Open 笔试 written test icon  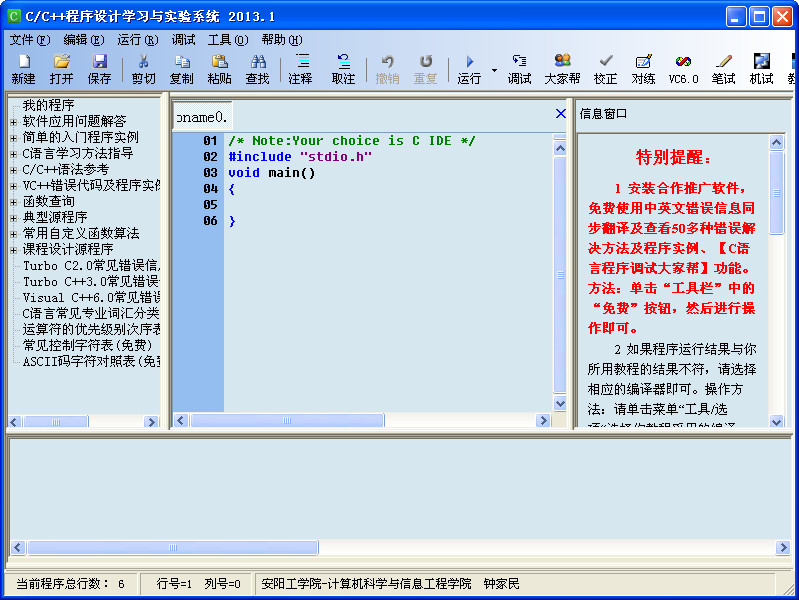click(x=724, y=69)
